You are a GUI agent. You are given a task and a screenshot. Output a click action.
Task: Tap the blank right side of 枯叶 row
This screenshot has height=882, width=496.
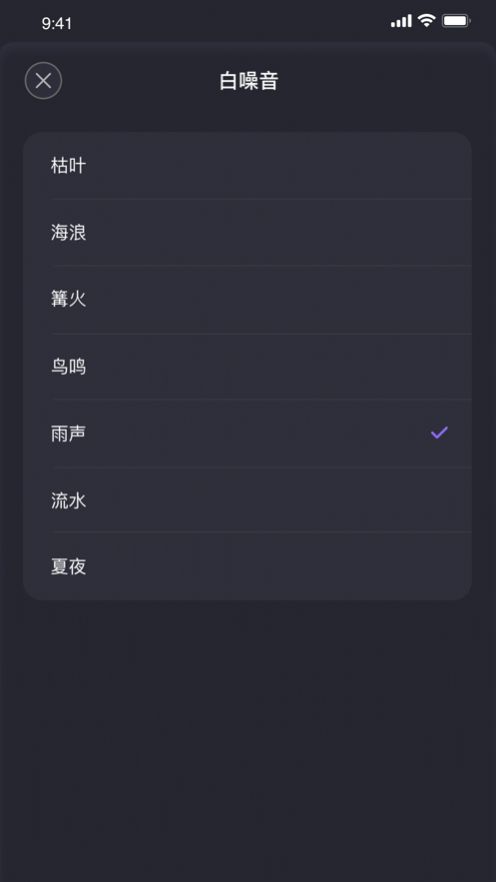279,165
